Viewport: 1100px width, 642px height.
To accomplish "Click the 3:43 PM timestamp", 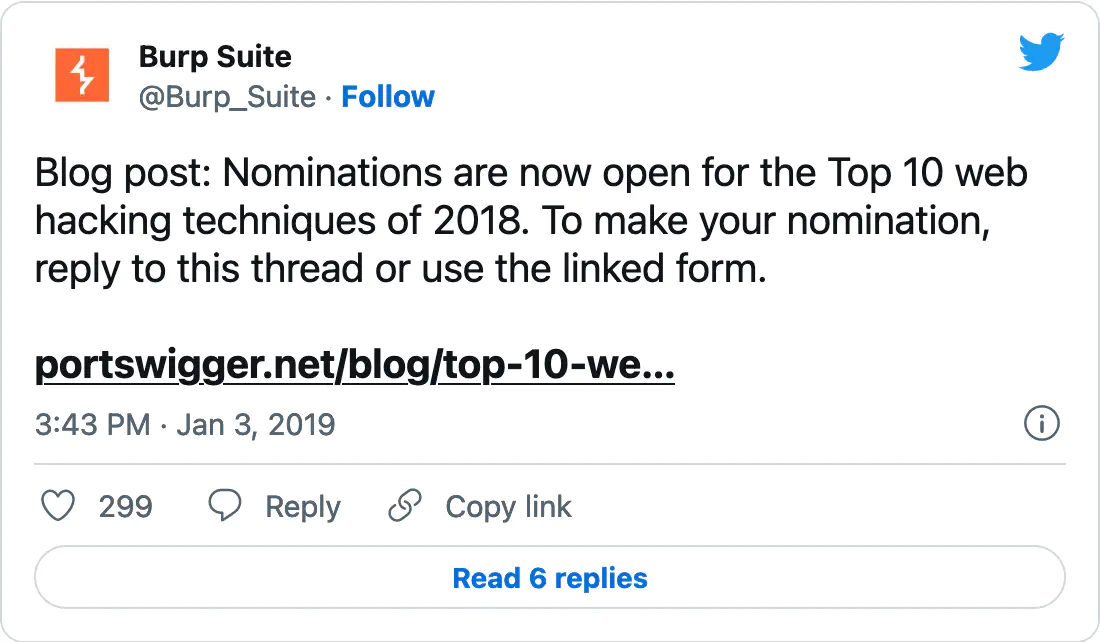I will click(93, 425).
